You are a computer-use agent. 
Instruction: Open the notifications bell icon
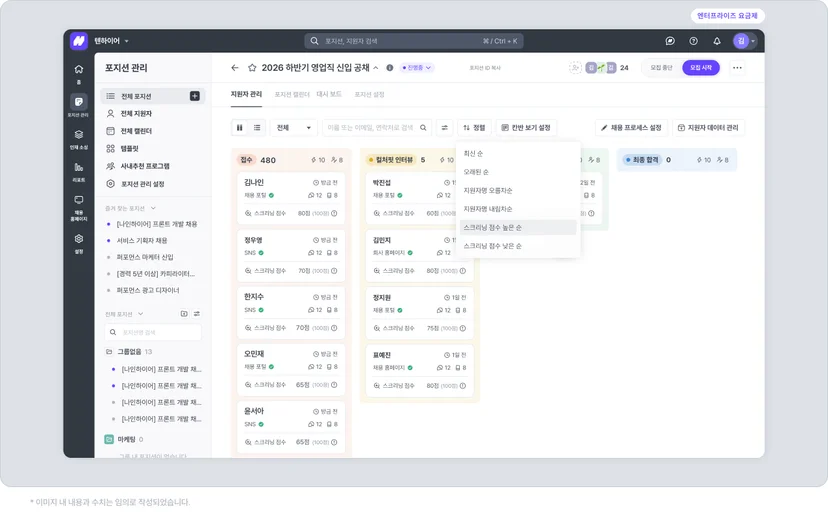[x=717, y=41]
